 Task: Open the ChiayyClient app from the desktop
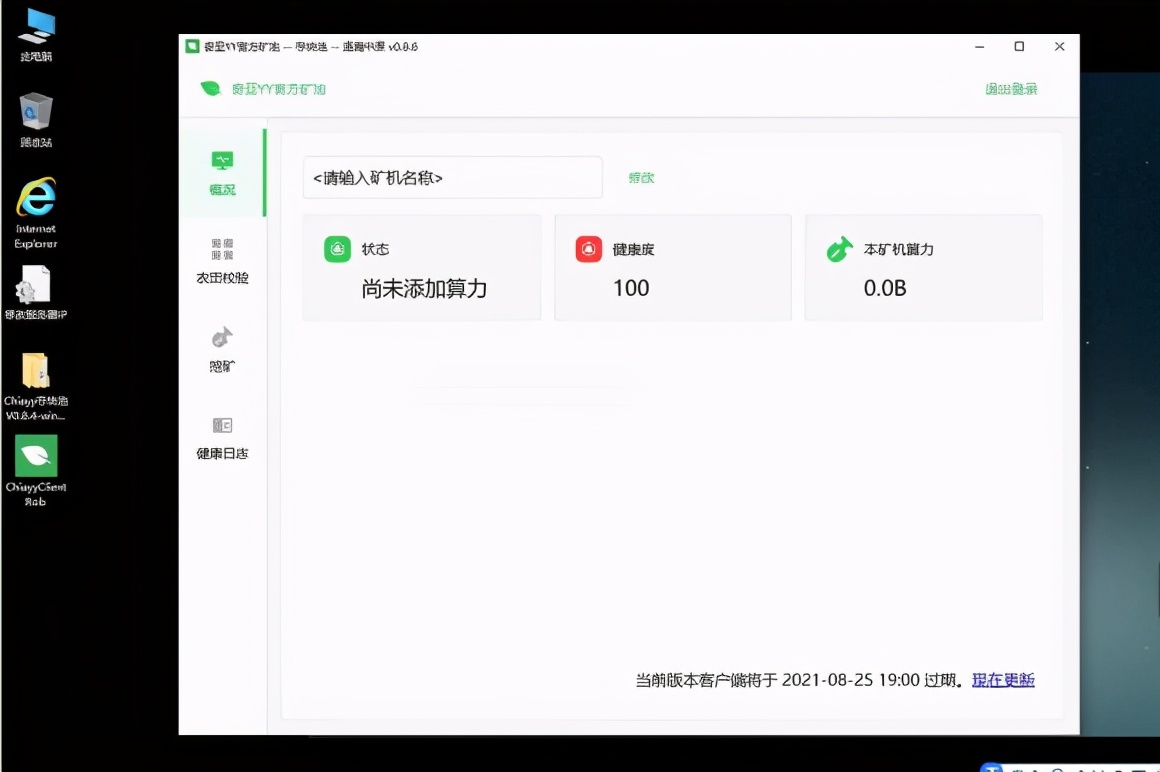pos(35,455)
